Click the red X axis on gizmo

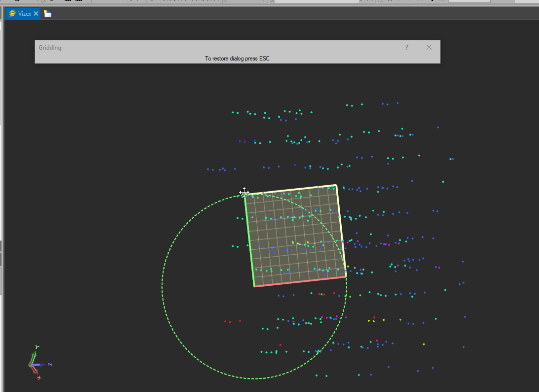35,372
